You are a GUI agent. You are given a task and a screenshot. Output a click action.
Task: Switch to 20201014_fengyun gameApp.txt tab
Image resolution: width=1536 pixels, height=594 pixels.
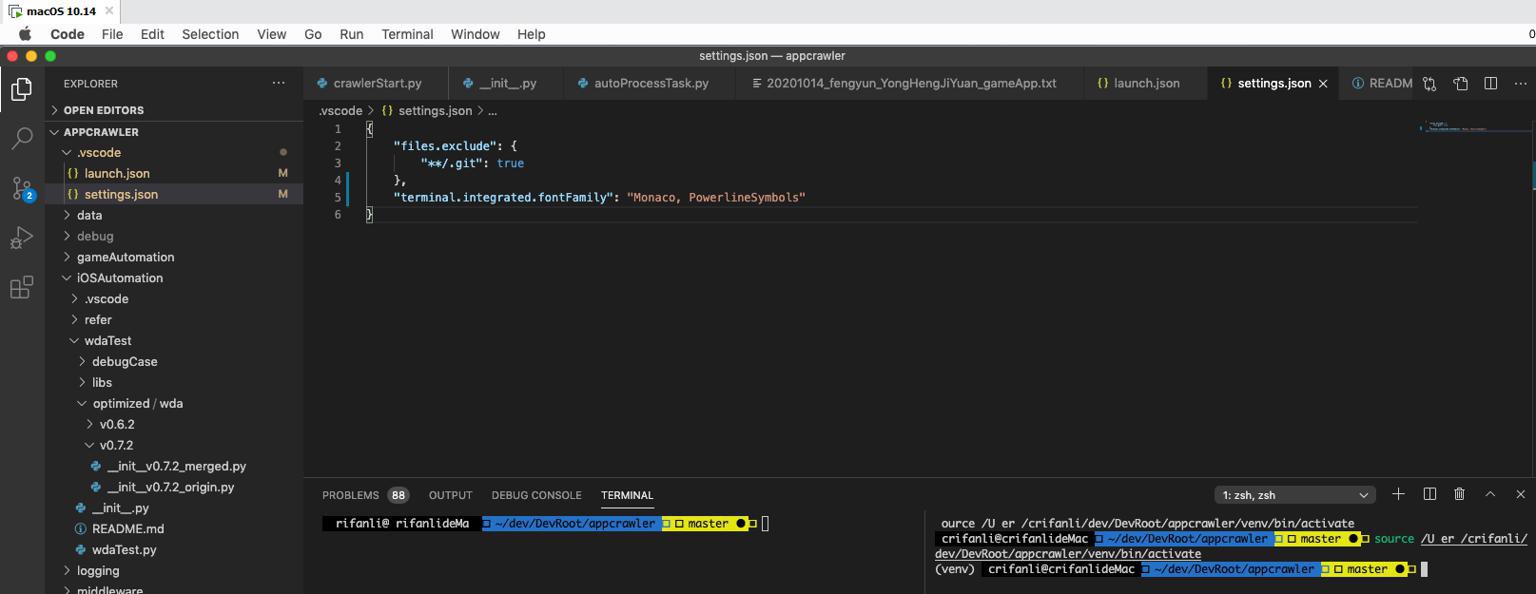(910, 83)
